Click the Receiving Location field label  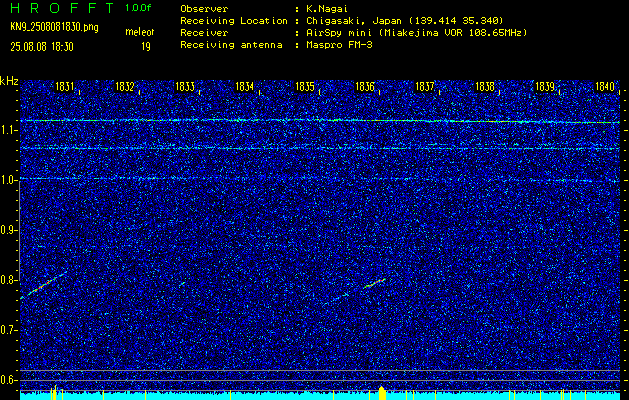click(x=234, y=20)
